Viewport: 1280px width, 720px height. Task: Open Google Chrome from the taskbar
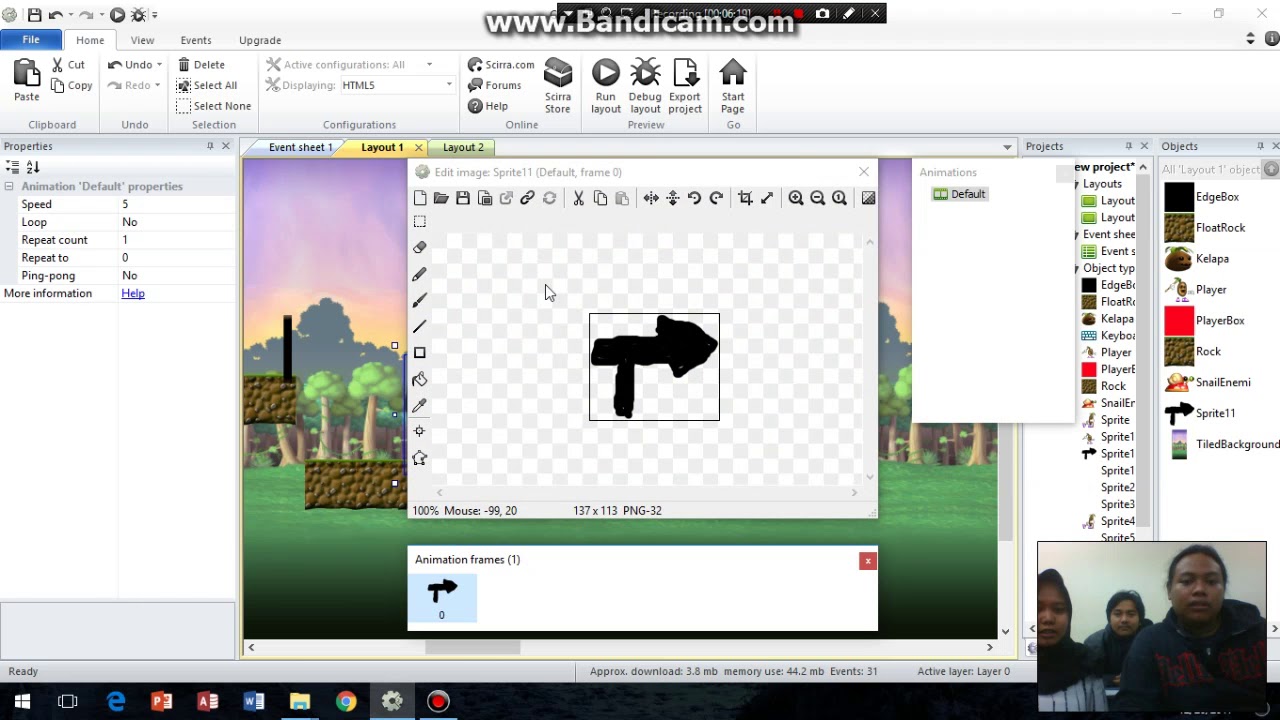pyautogui.click(x=346, y=701)
